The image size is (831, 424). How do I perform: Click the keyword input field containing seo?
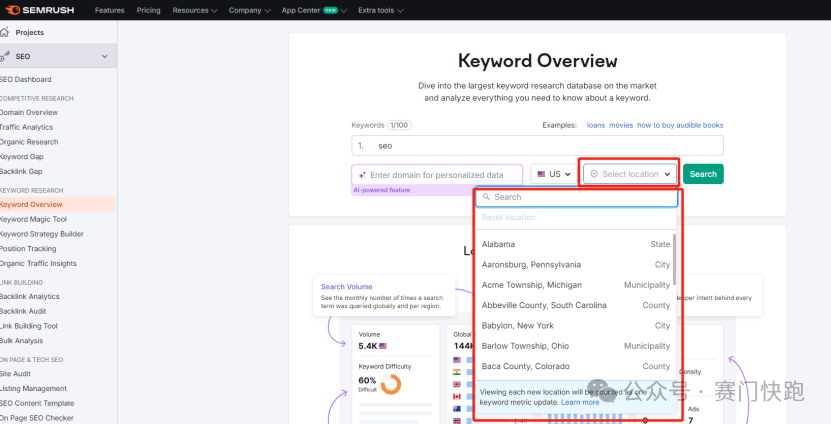tap(537, 145)
